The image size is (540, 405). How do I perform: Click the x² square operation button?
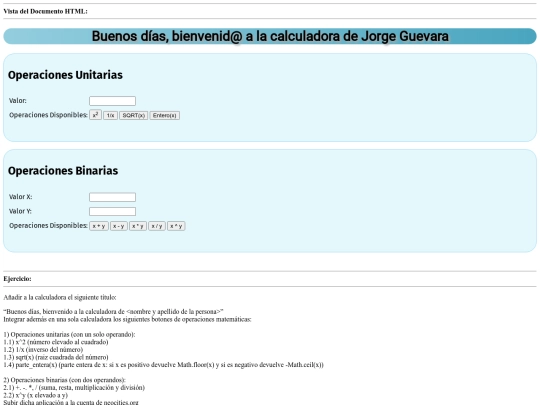coord(95,115)
